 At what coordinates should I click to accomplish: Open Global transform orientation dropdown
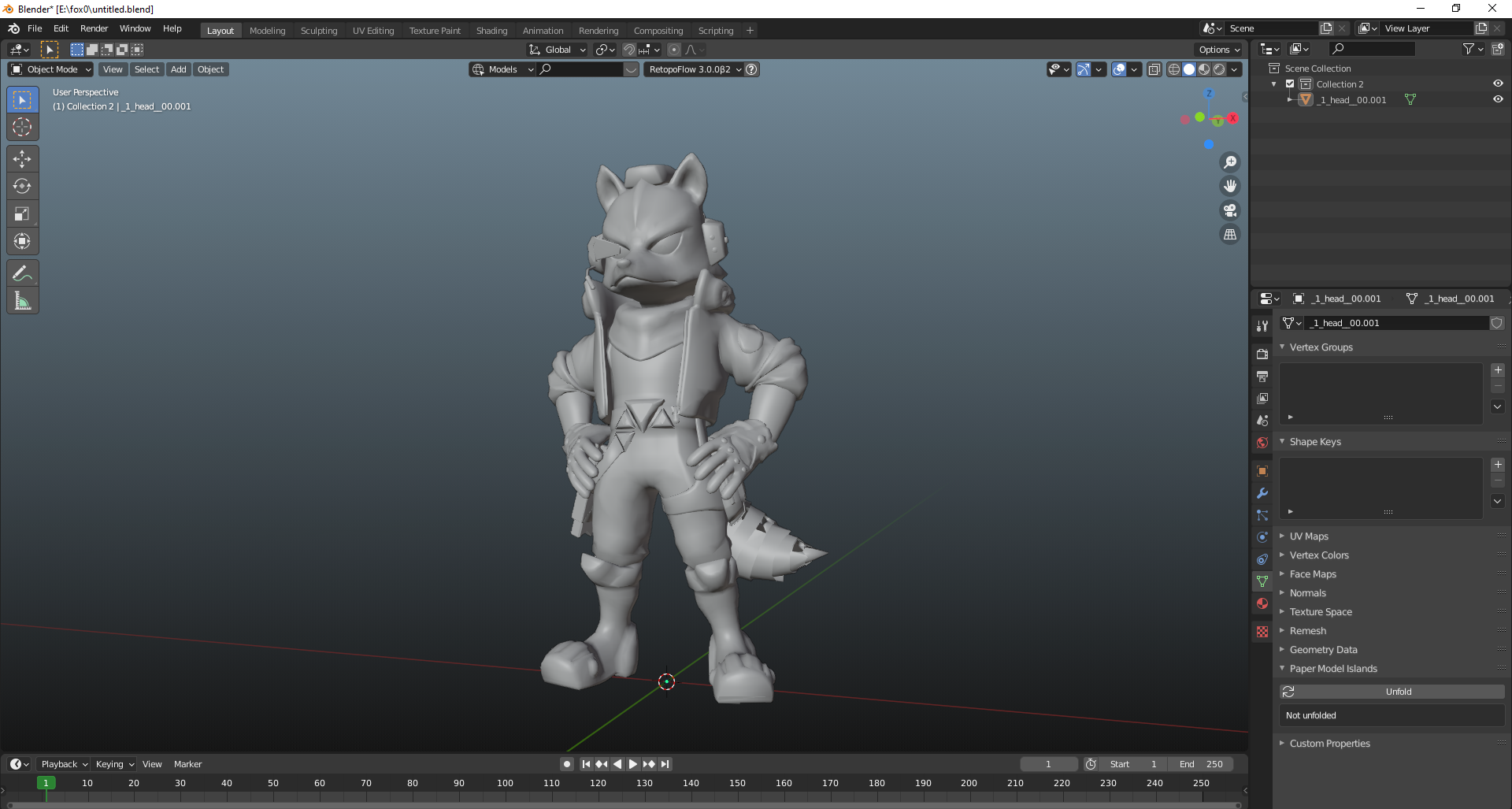558,50
